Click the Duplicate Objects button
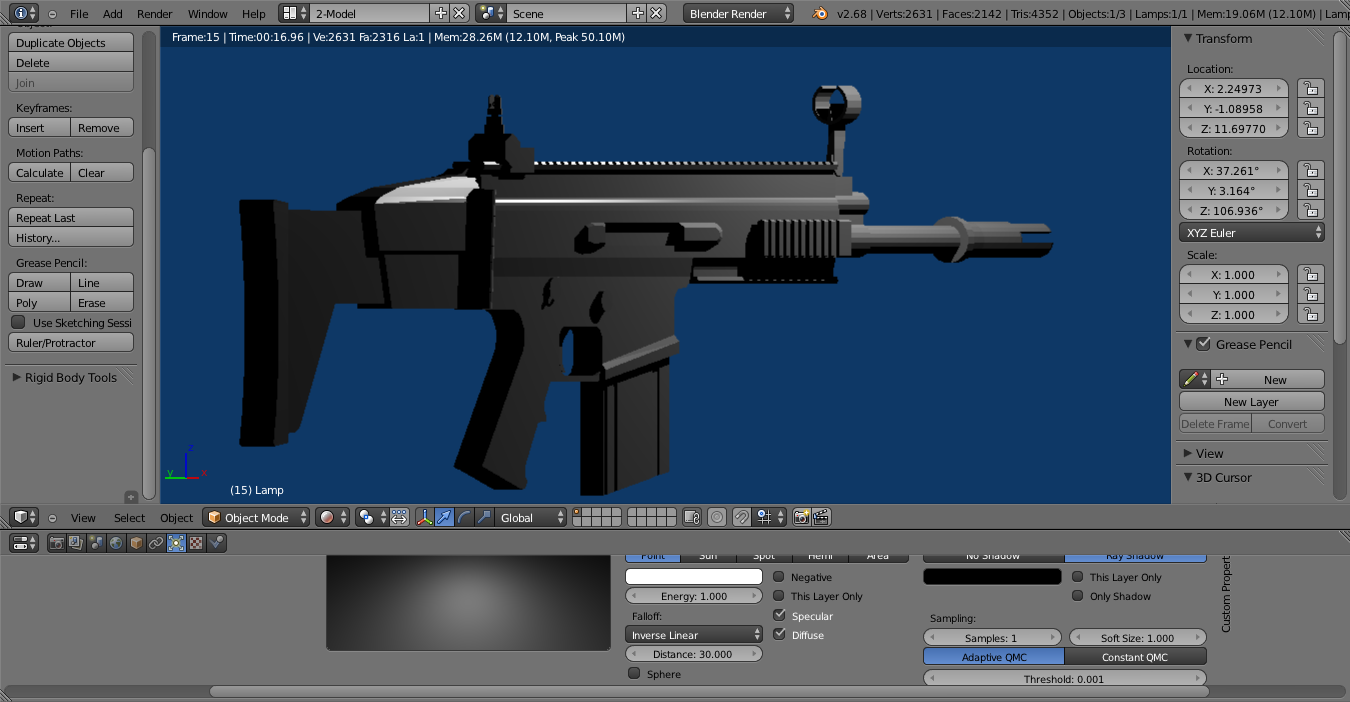Image resolution: width=1350 pixels, height=702 pixels. point(71,43)
